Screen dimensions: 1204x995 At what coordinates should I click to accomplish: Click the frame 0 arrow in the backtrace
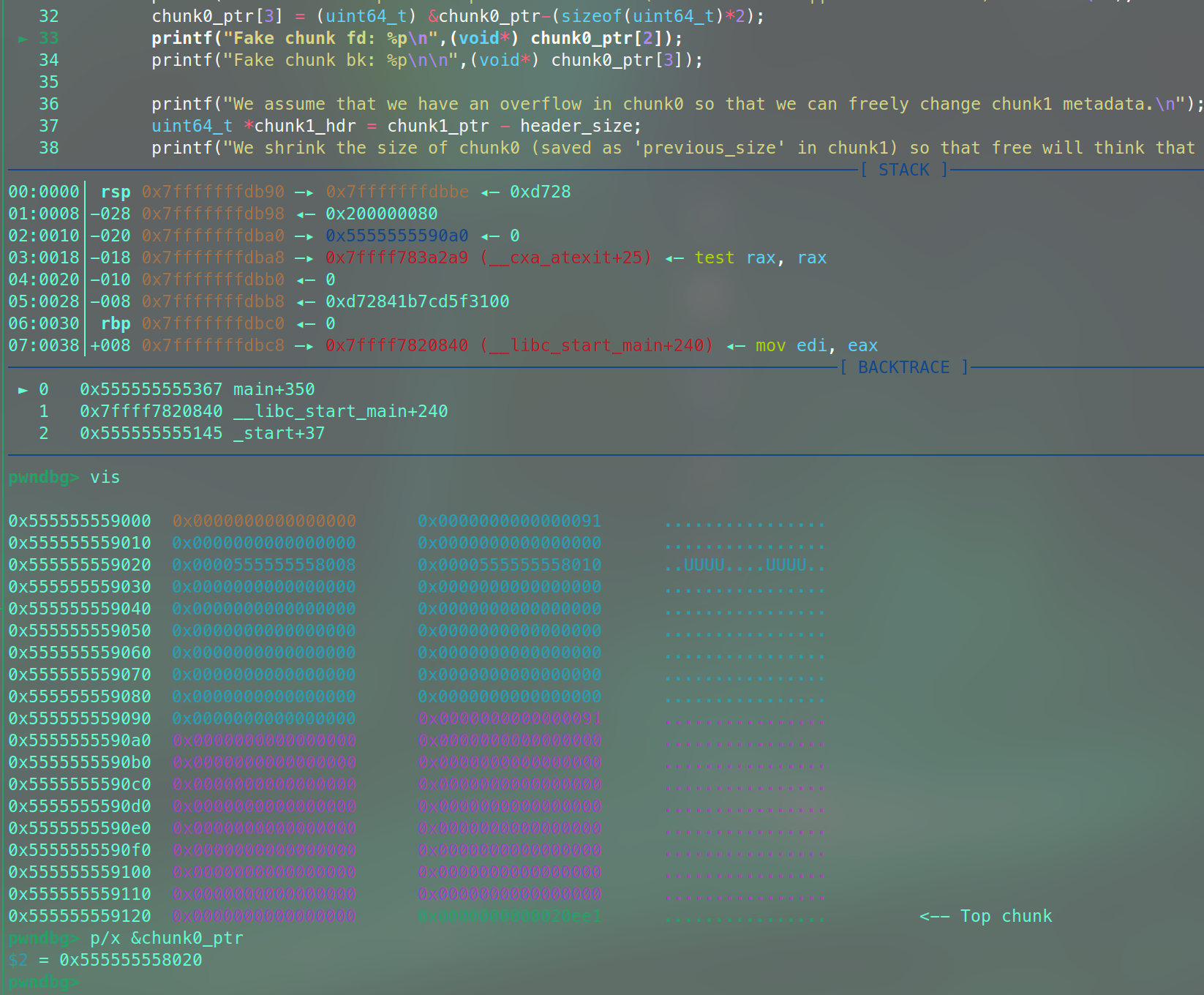click(x=23, y=390)
